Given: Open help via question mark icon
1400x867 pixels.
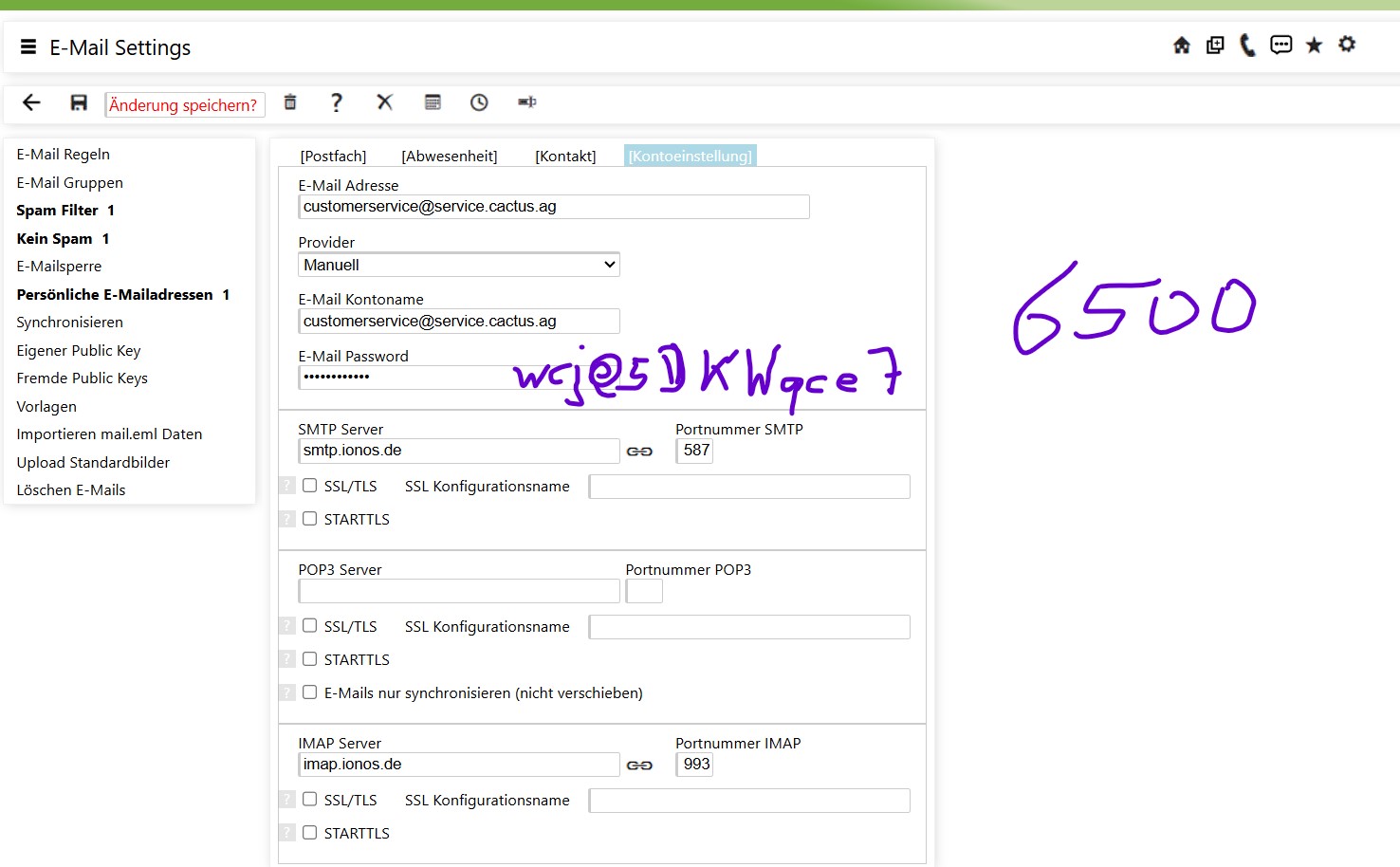Looking at the screenshot, I should tap(336, 102).
